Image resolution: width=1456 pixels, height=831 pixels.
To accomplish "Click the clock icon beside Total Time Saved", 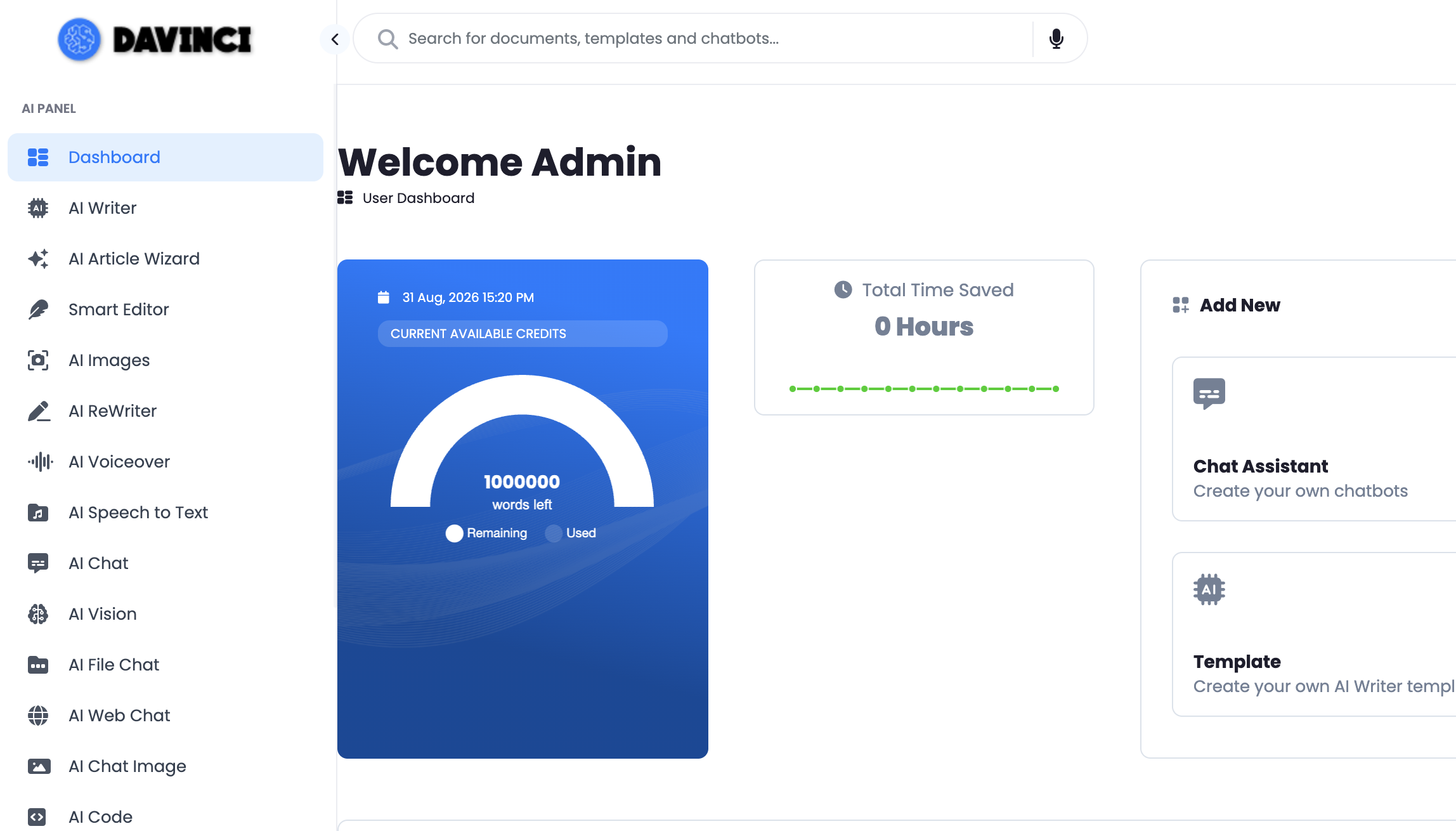I will tap(843, 290).
